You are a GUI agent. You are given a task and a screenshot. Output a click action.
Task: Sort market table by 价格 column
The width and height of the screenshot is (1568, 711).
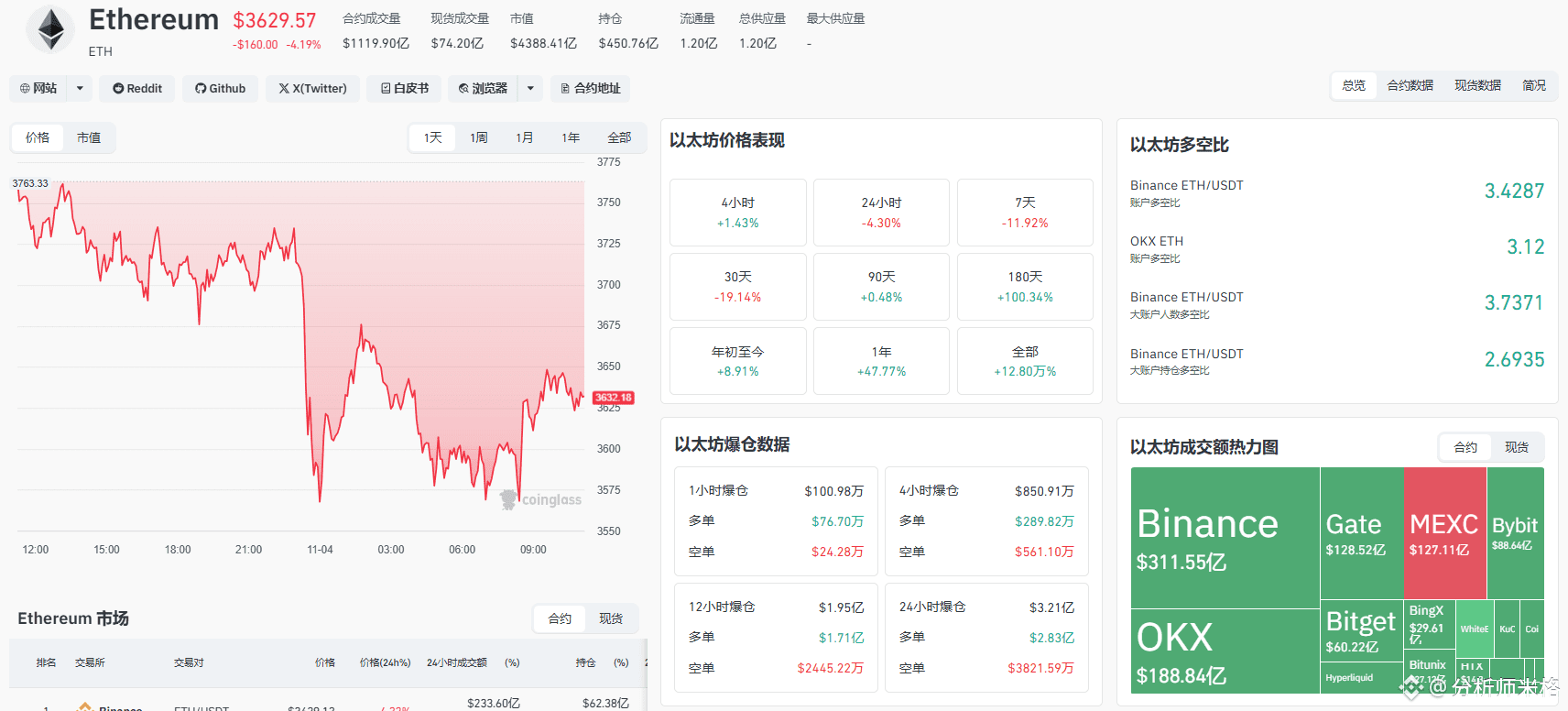tap(325, 662)
